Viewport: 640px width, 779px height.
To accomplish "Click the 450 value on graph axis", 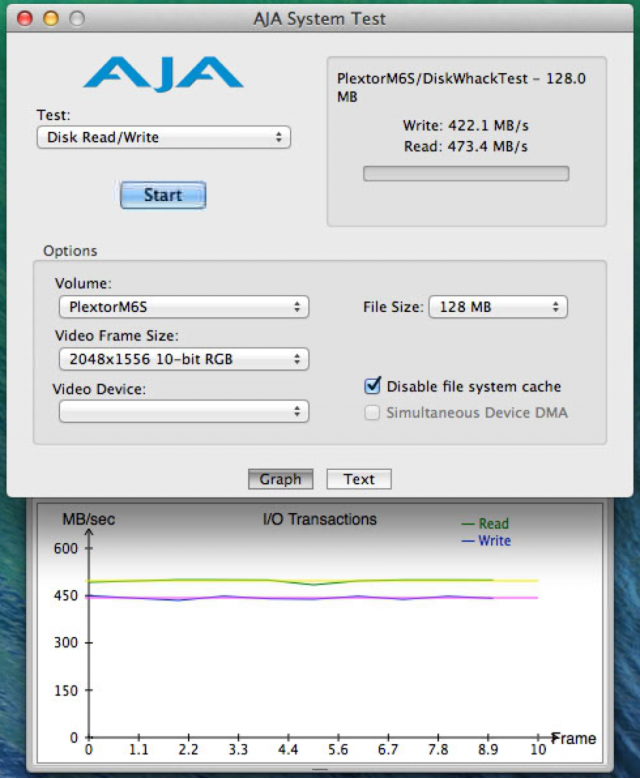I will tap(66, 595).
